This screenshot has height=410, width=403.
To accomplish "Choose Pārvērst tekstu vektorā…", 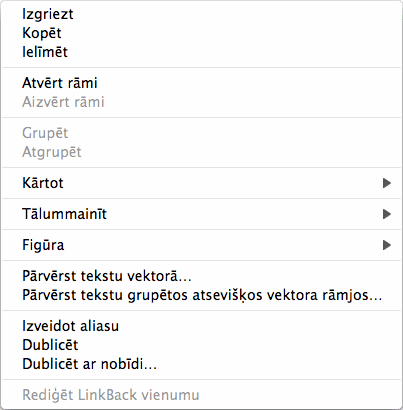I will (201, 276).
